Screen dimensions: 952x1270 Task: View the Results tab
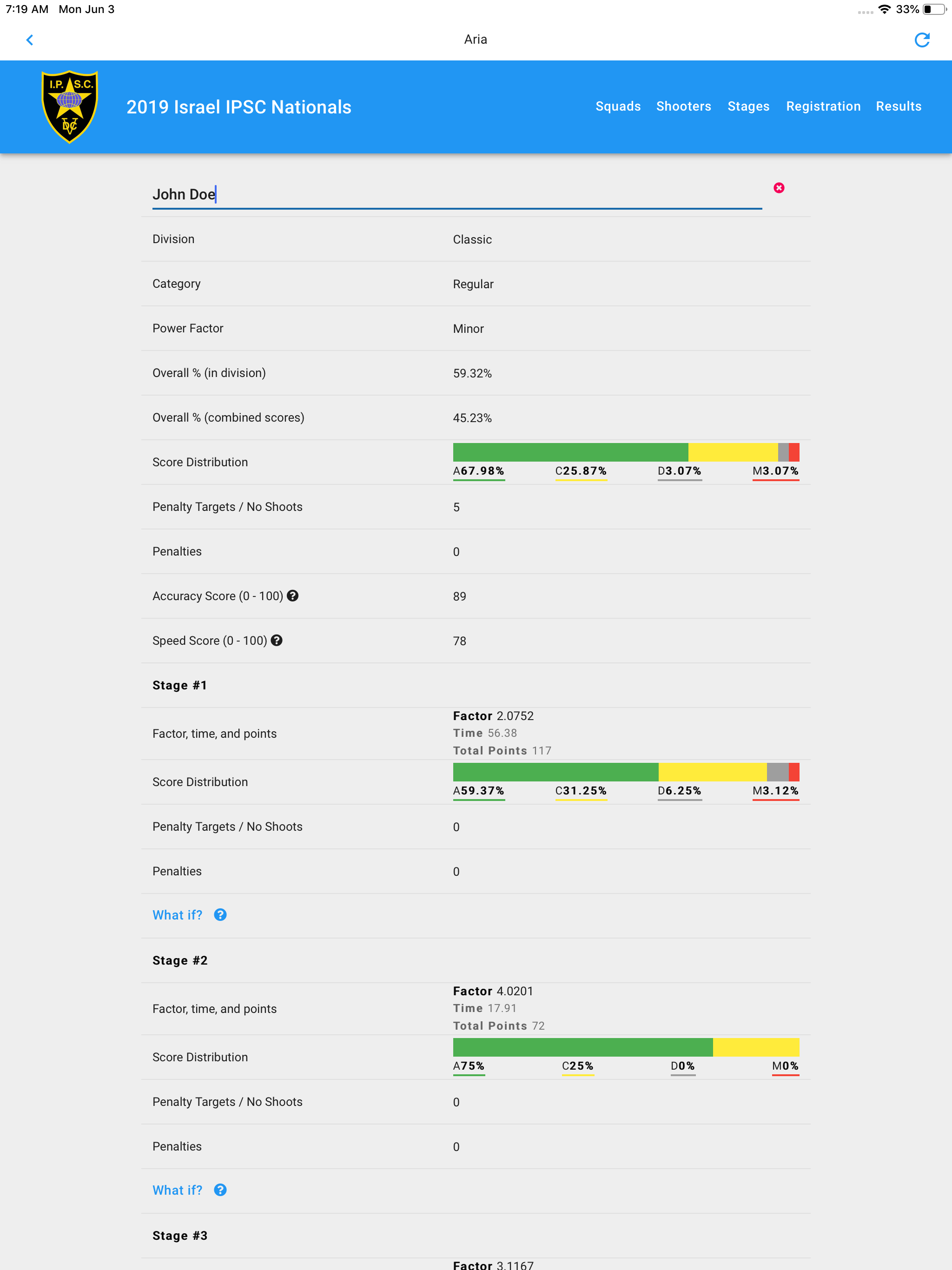click(898, 107)
